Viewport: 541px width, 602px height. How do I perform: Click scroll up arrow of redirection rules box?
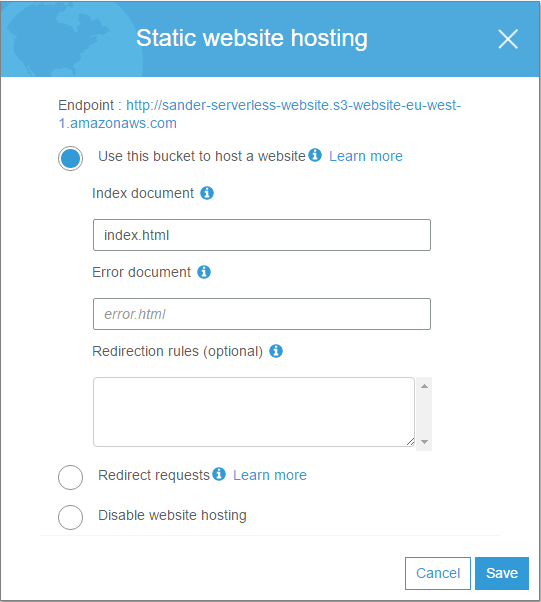click(x=424, y=386)
